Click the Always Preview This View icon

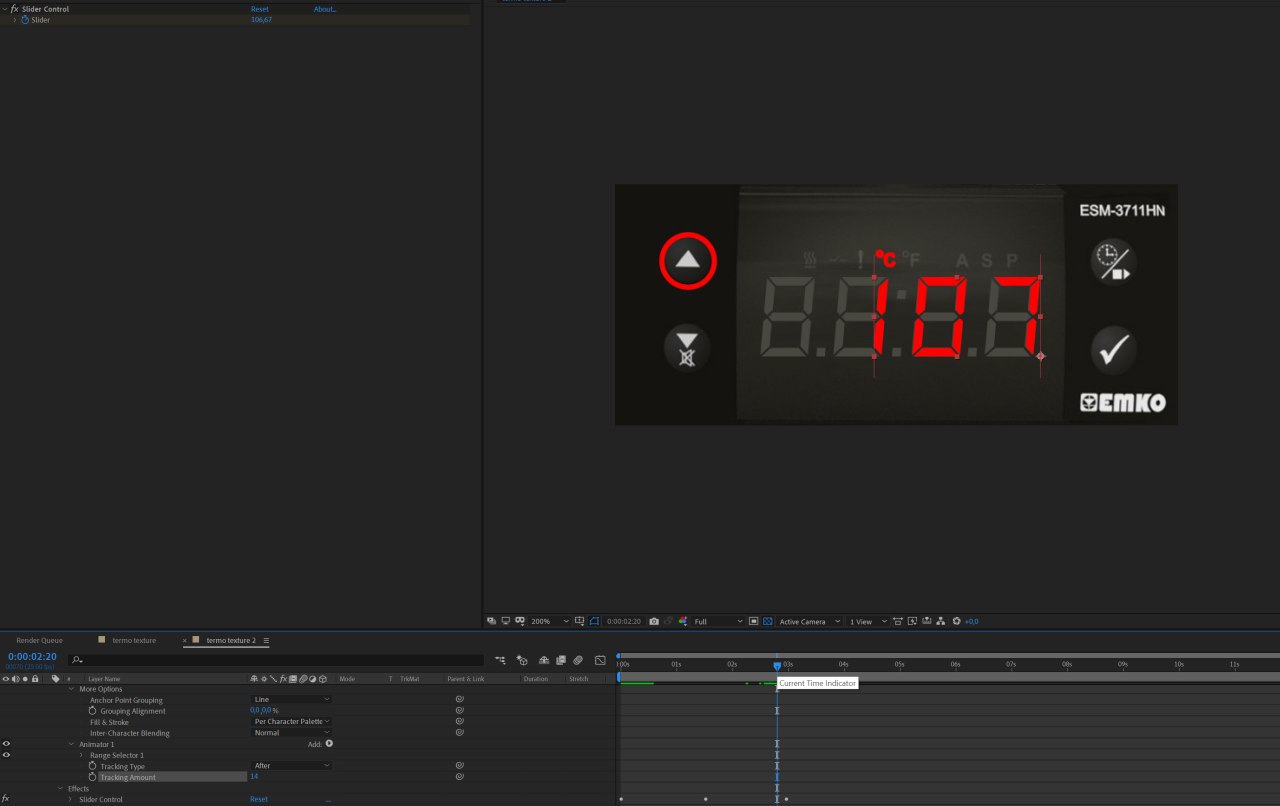(491, 621)
